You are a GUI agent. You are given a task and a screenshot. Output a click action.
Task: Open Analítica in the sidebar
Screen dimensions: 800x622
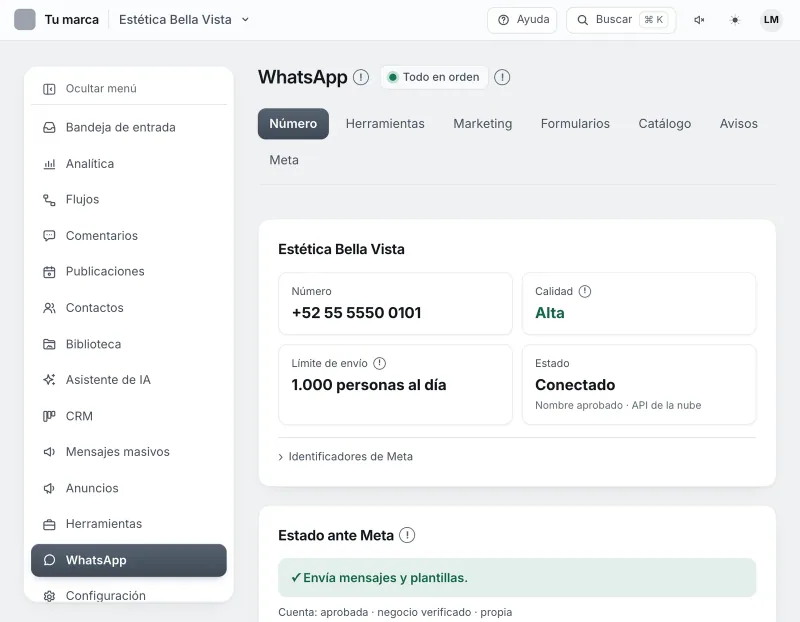coord(129,164)
